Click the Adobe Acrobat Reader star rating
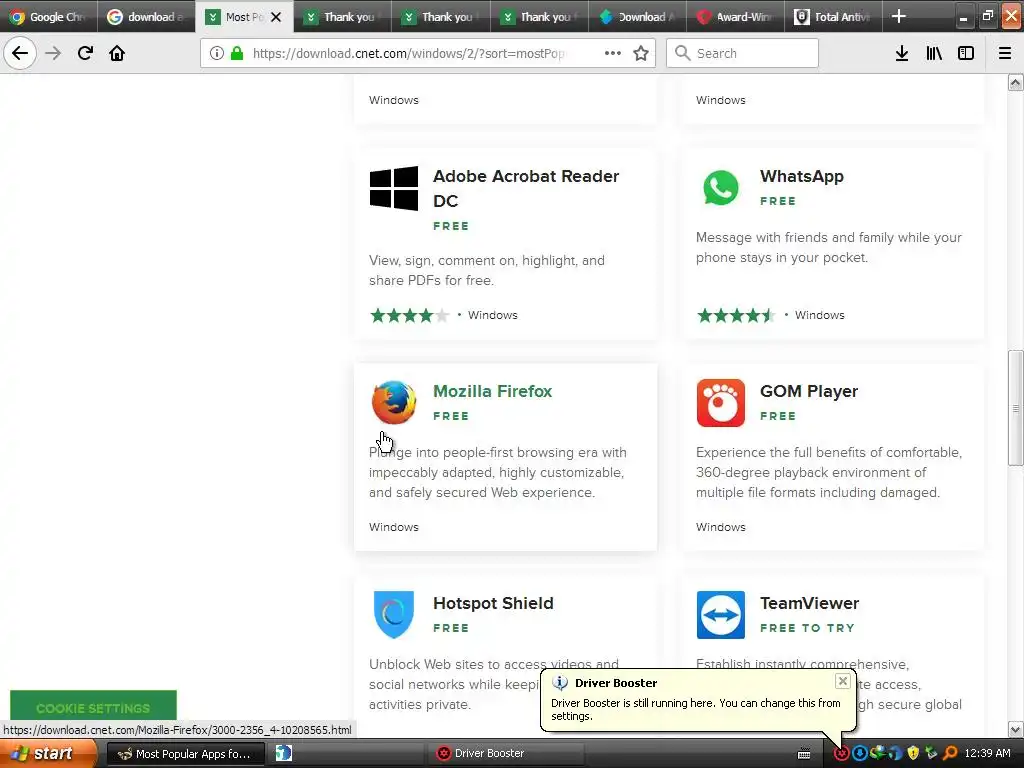This screenshot has width=1024, height=768. point(409,315)
